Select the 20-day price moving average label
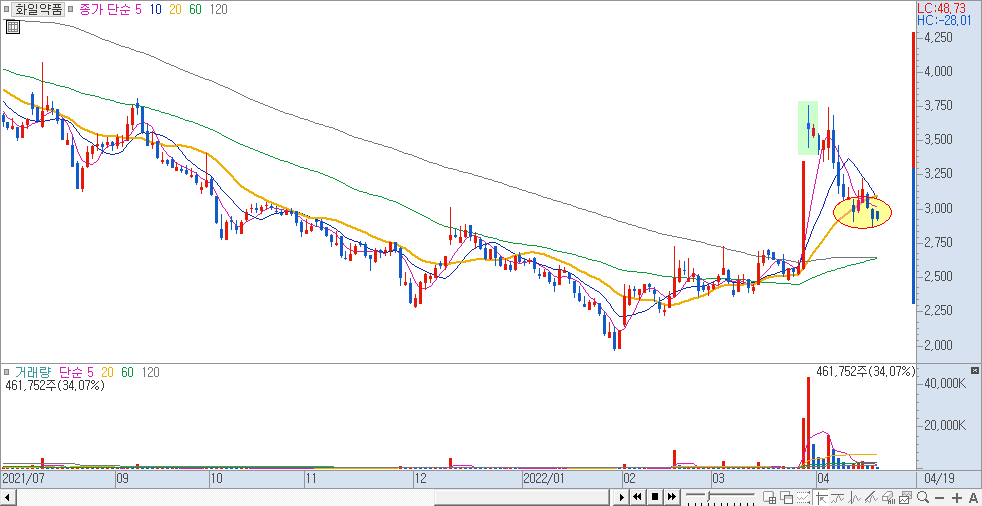The image size is (982, 506). tap(175, 9)
